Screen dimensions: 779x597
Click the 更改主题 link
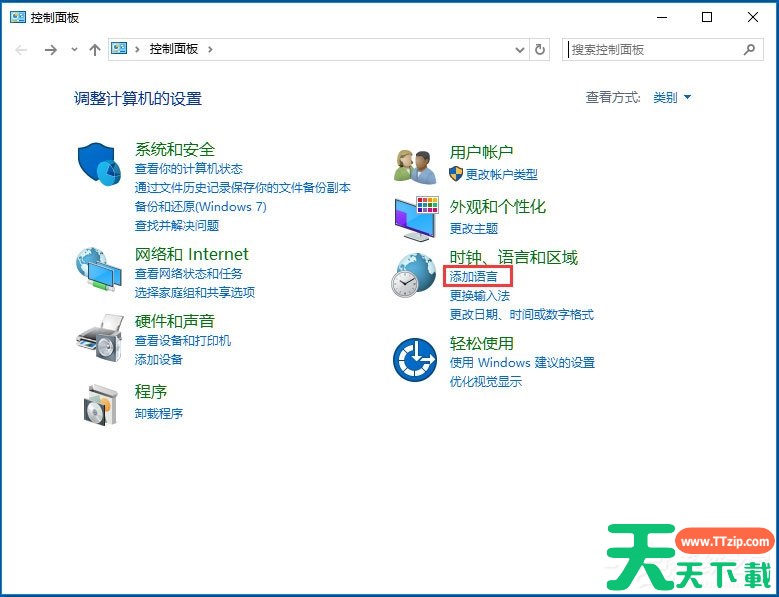click(x=473, y=228)
